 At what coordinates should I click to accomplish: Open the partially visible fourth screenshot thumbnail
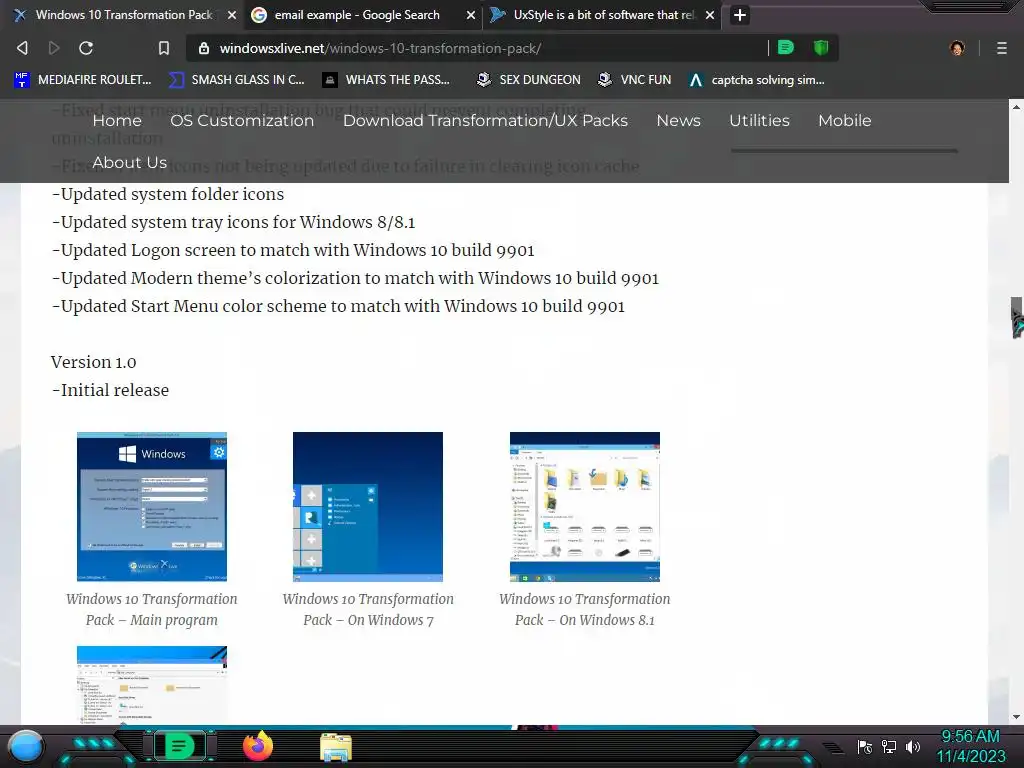click(152, 685)
